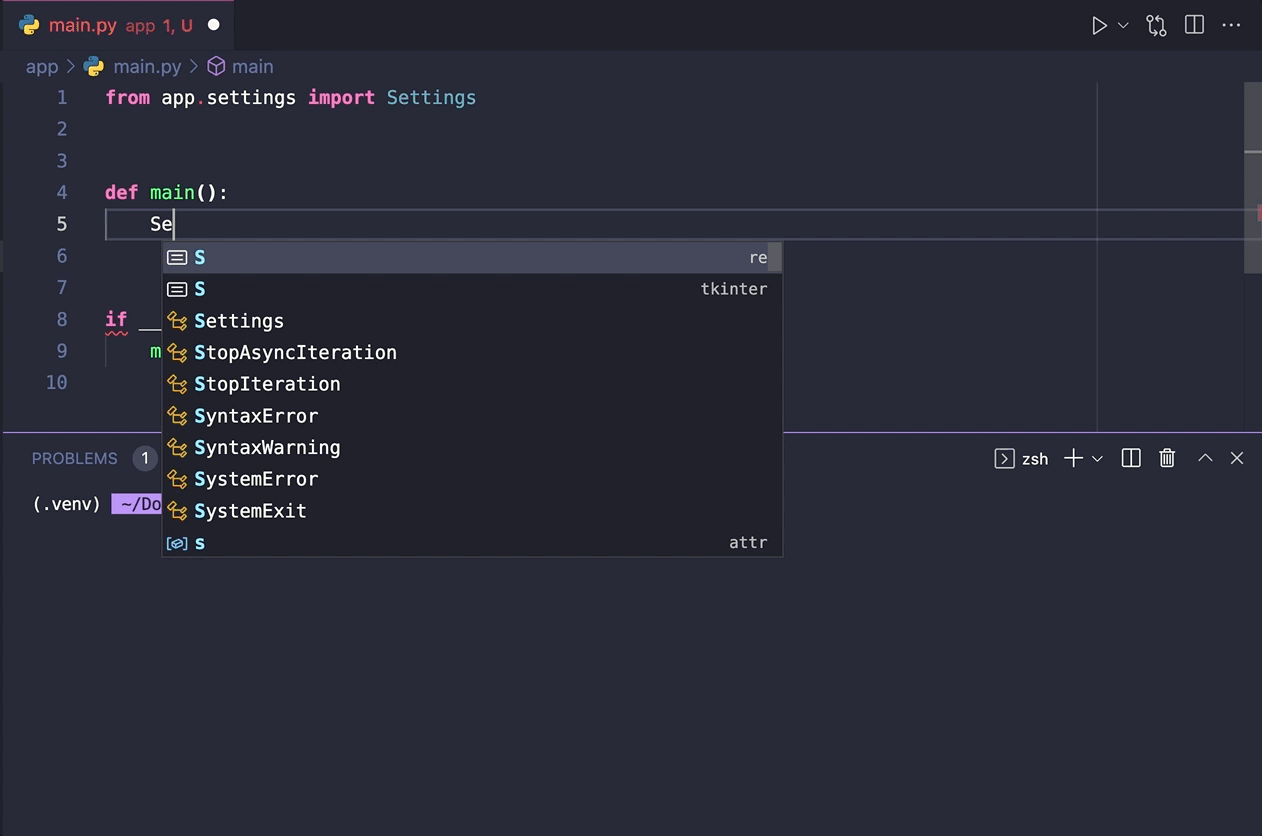Open the source control compare changes icon
This screenshot has width=1262, height=836.
point(1156,26)
